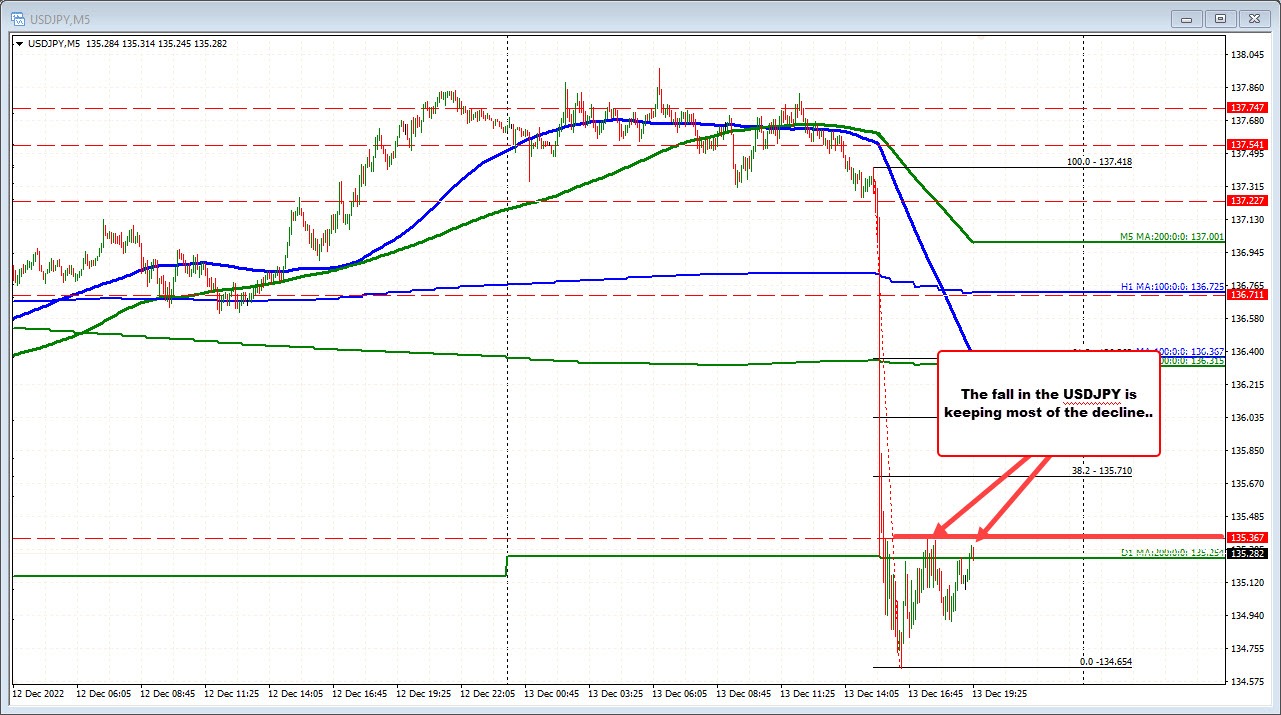Image resolution: width=1281 pixels, height=715 pixels.
Task: Click the 135.120 price scale value
Action: tap(1246, 583)
